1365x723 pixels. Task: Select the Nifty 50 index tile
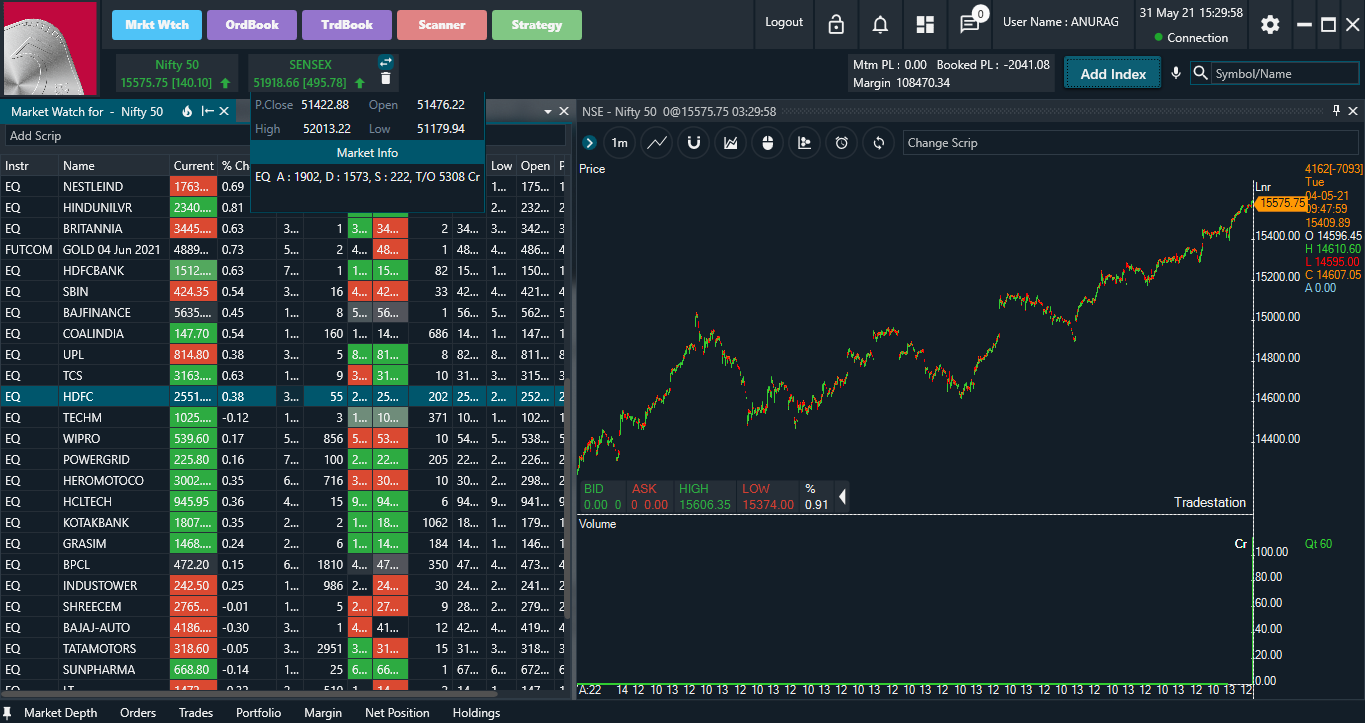pos(176,73)
